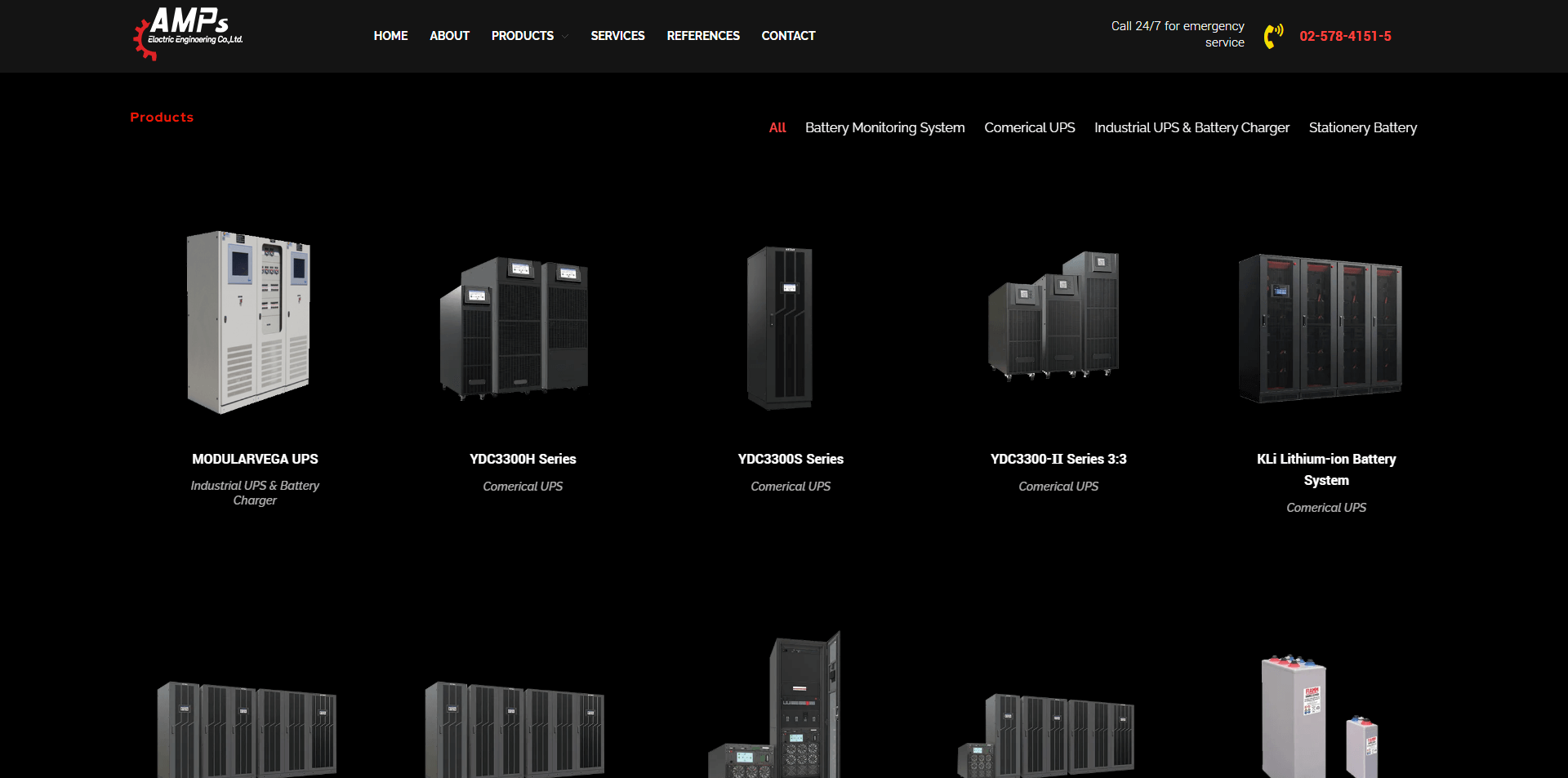The height and width of the screenshot is (778, 1568).
Task: Filter by Comerical UPS category
Action: (x=1029, y=127)
